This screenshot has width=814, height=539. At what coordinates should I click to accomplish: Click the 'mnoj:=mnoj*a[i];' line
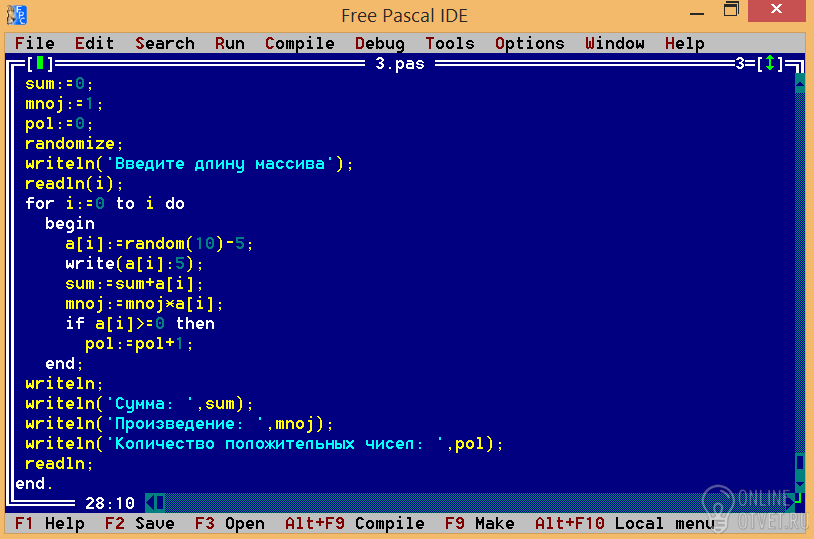(x=144, y=303)
